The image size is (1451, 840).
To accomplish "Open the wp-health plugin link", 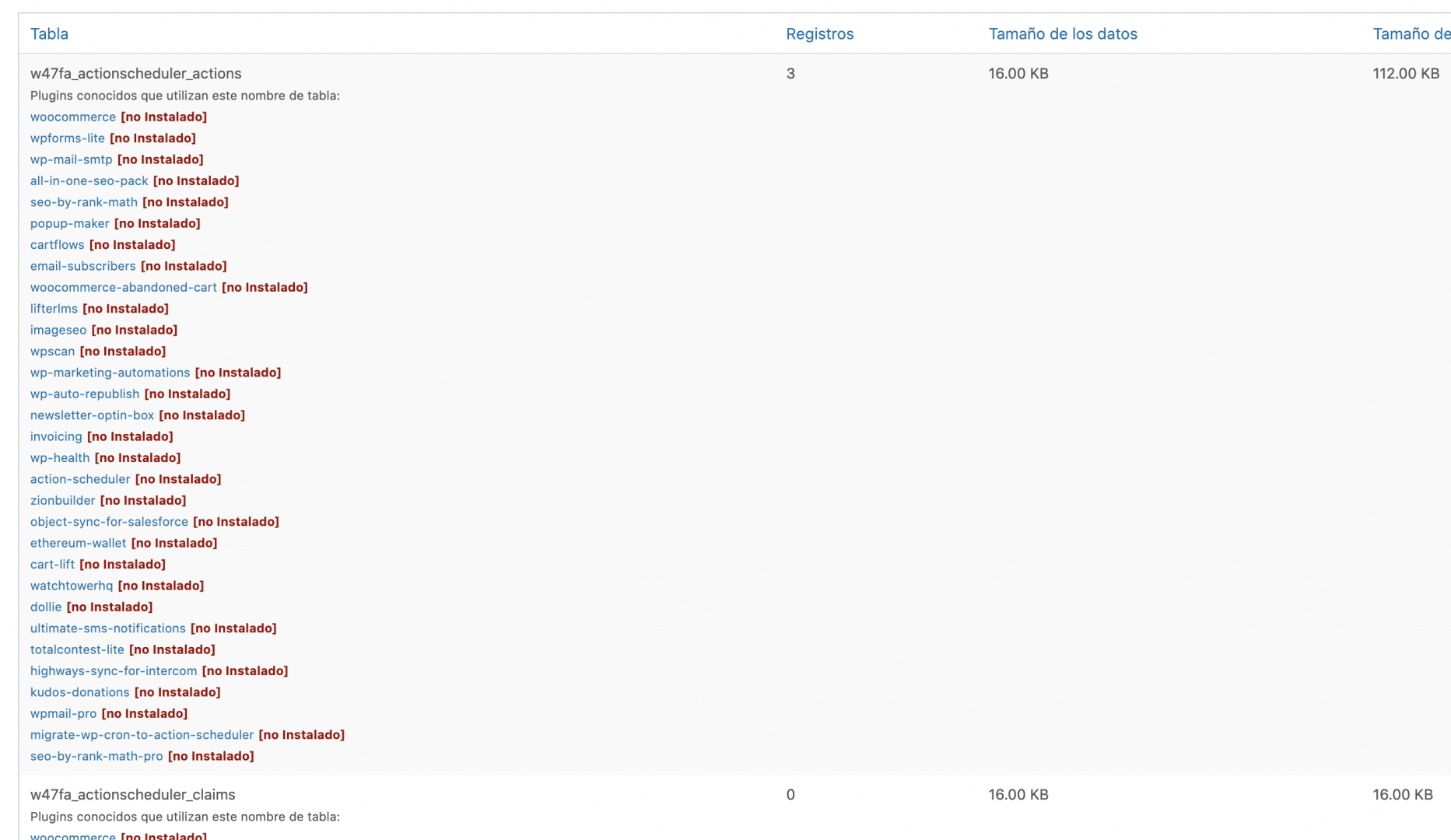I will 60,457.
